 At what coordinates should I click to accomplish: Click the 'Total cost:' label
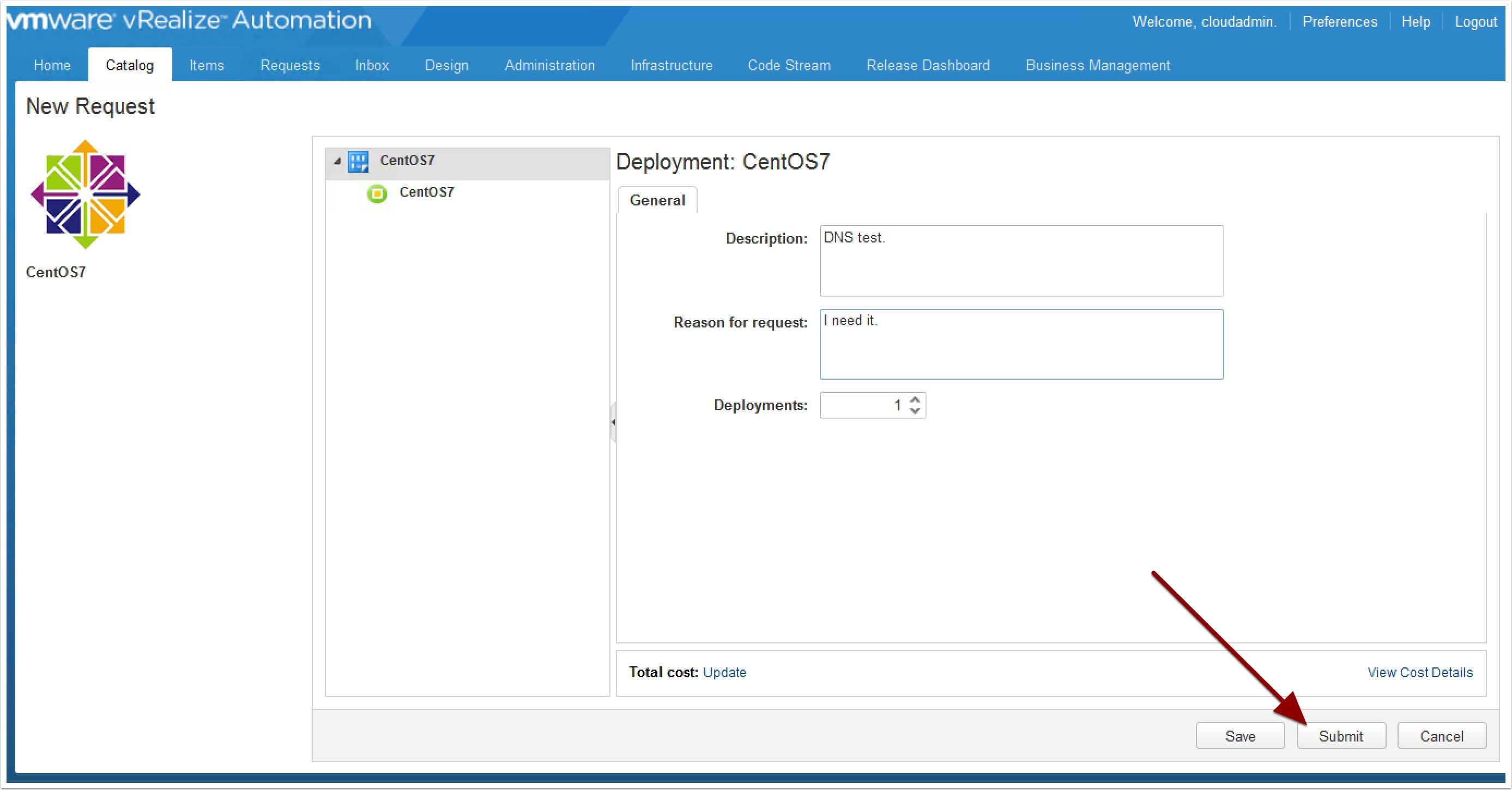click(663, 672)
